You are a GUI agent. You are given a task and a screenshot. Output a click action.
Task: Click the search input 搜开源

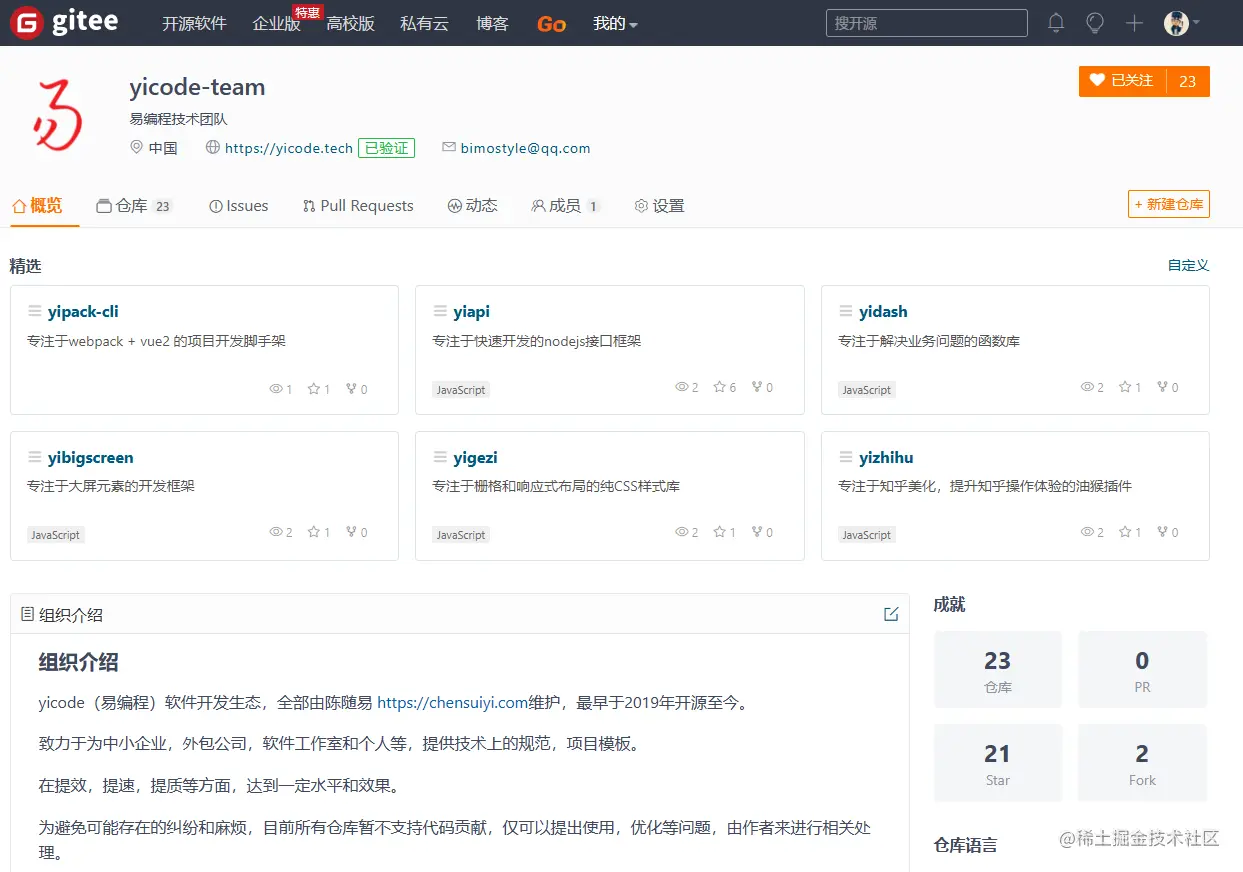pos(926,23)
